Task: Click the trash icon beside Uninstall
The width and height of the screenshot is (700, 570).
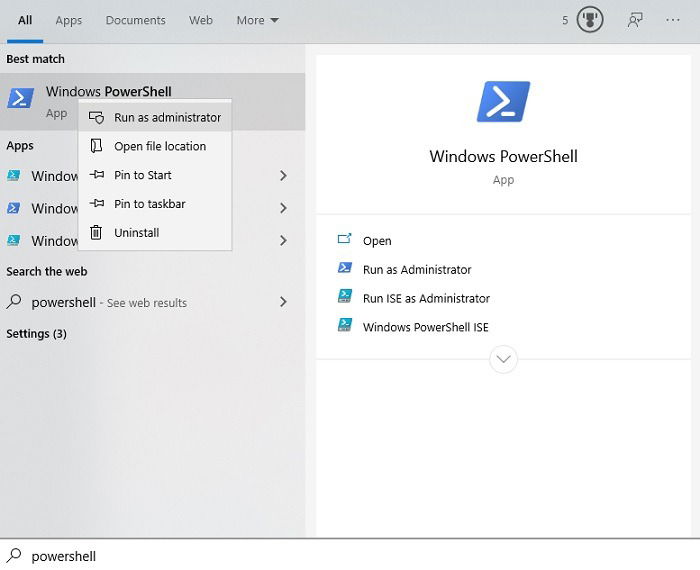Action: click(96, 232)
